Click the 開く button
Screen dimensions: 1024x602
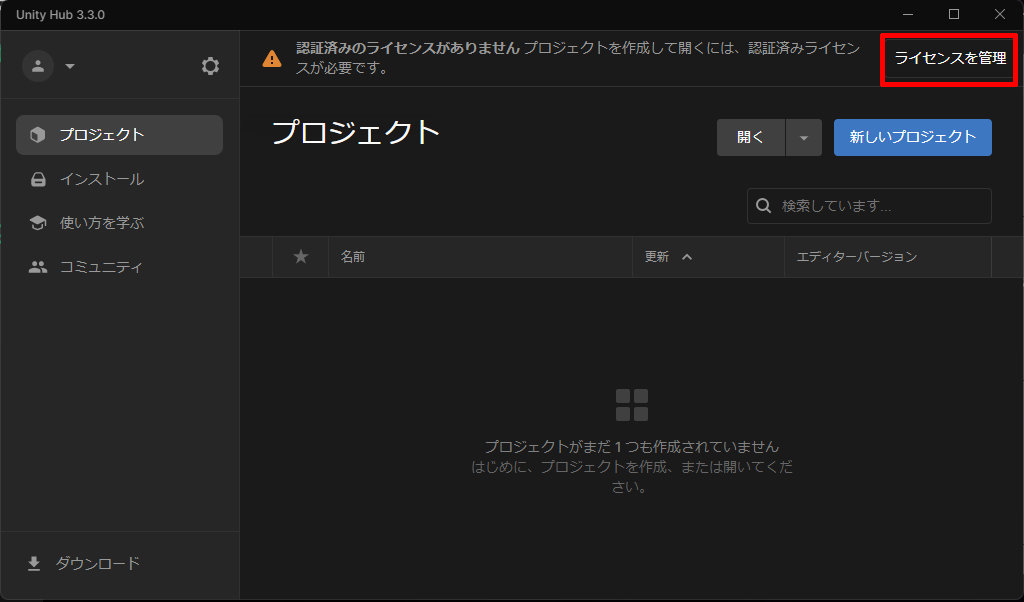tap(751, 138)
